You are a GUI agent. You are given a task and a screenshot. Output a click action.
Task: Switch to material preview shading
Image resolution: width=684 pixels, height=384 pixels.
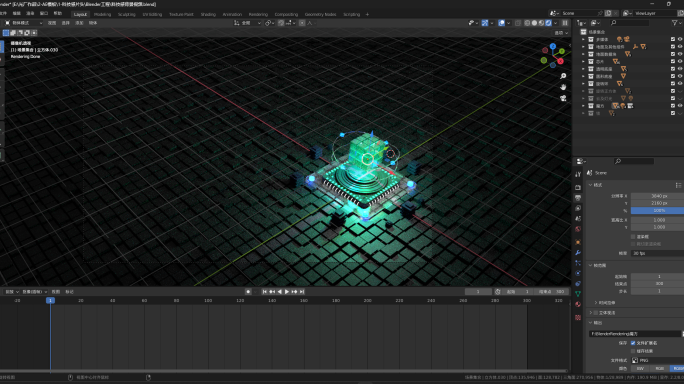point(541,23)
